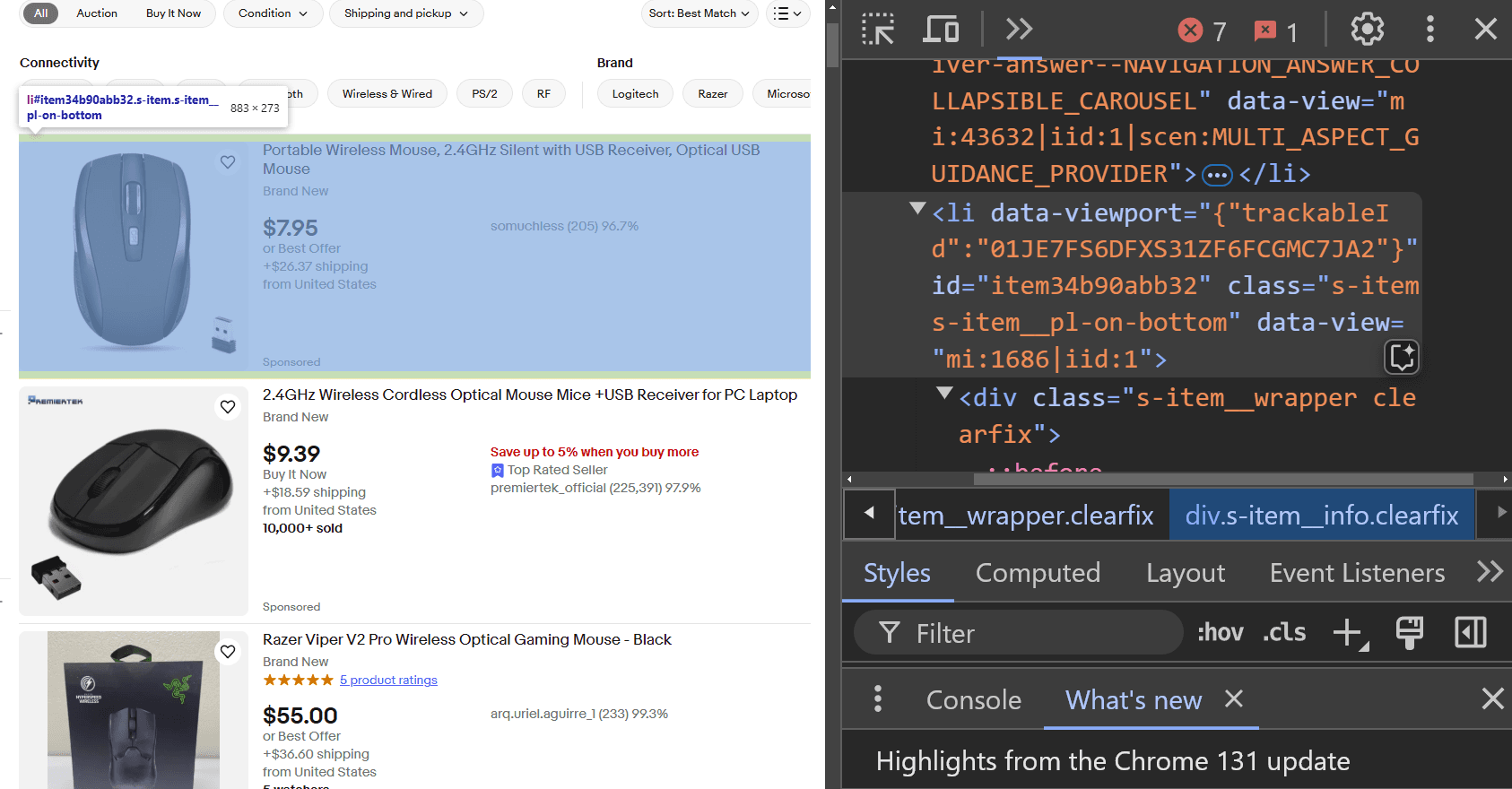Viewport: 1512px width, 789px height.
Task: Open the 5 product ratings link
Action: click(388, 680)
